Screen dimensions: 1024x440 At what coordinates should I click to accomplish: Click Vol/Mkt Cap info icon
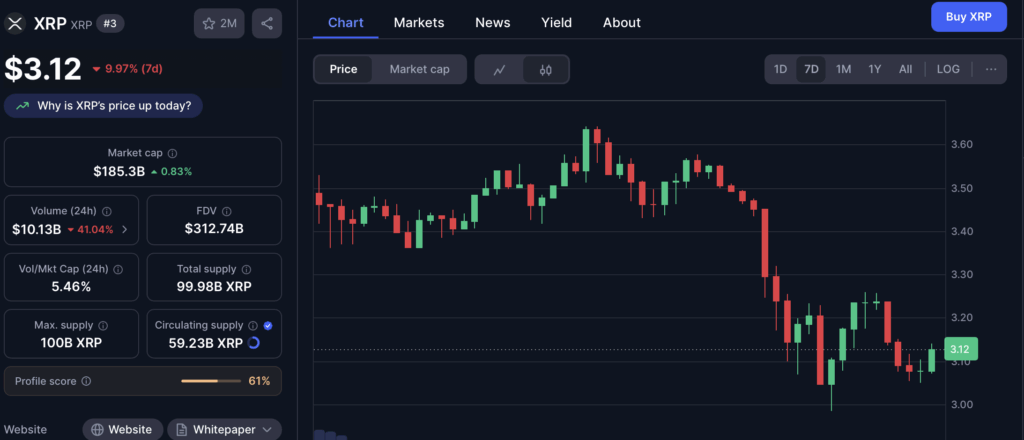pos(118,269)
